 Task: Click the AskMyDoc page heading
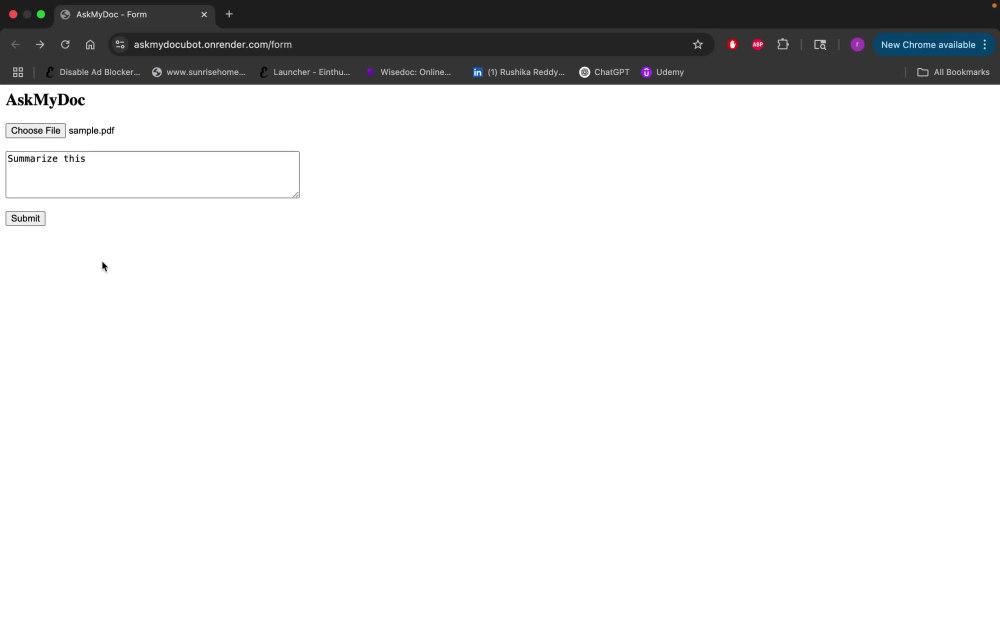click(x=45, y=100)
